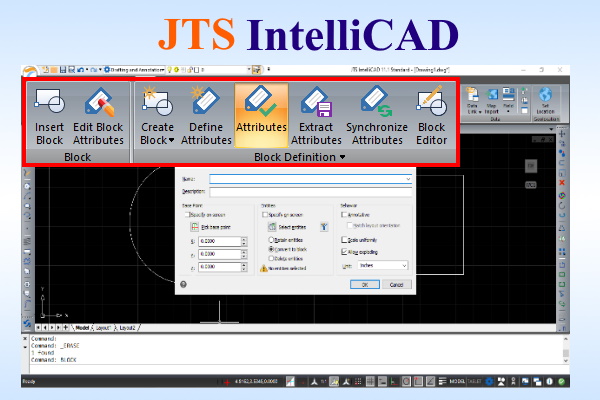Open the Data Link dropdown arrow
Viewport: 600px width, 400px height.
[x=480, y=112]
